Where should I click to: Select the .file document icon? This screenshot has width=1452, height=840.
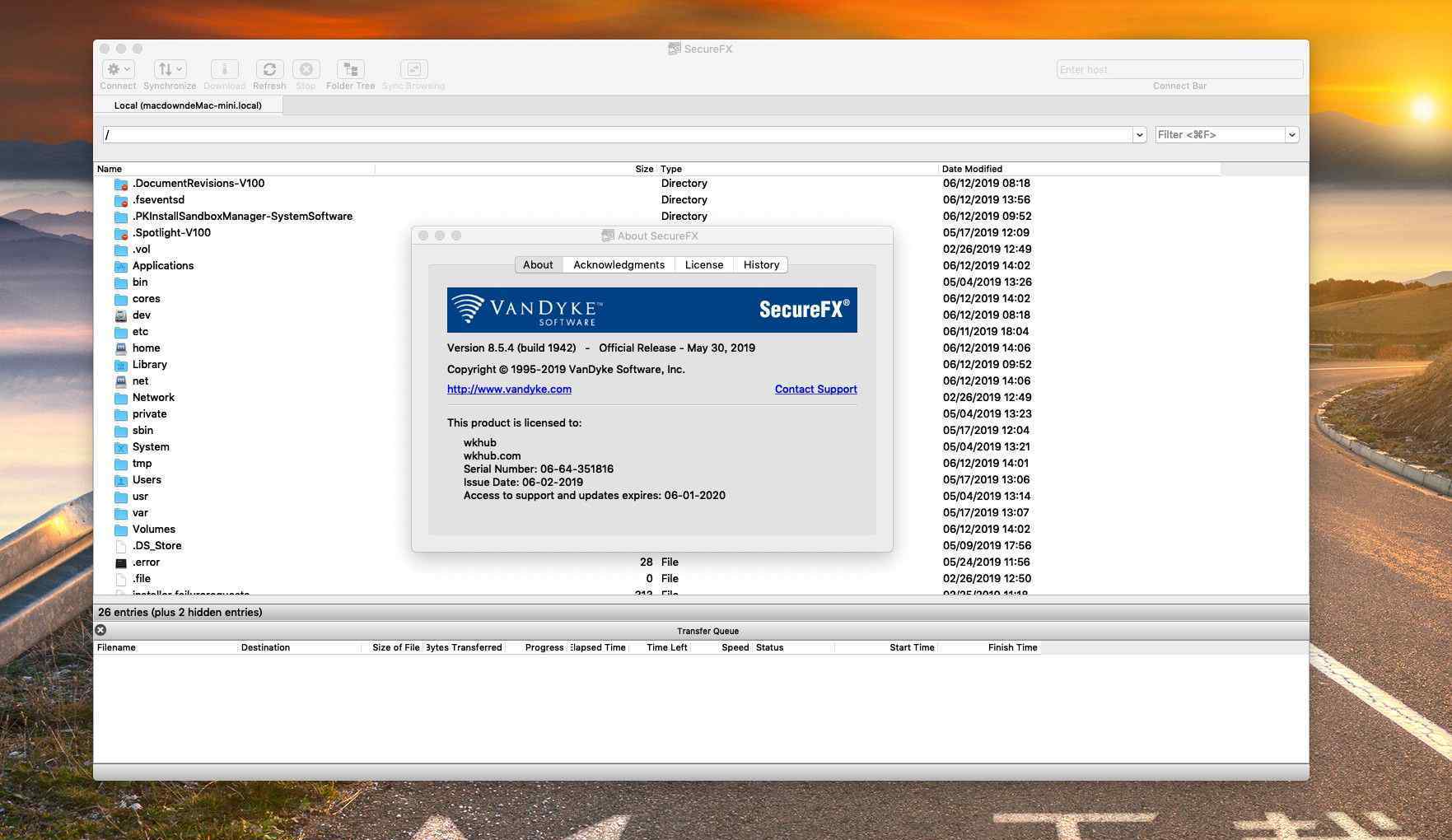(x=121, y=579)
